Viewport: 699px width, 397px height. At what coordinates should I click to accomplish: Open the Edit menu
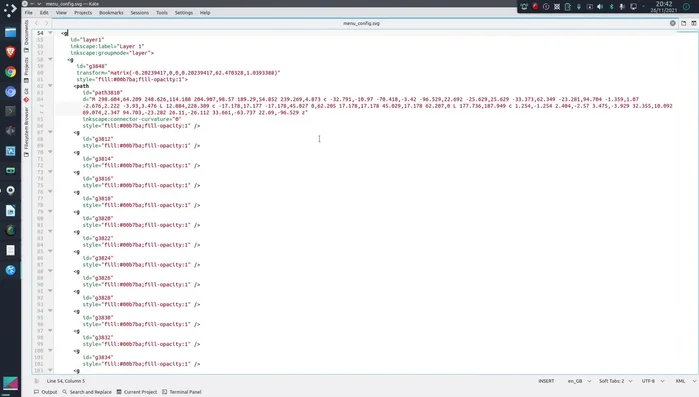coord(44,12)
